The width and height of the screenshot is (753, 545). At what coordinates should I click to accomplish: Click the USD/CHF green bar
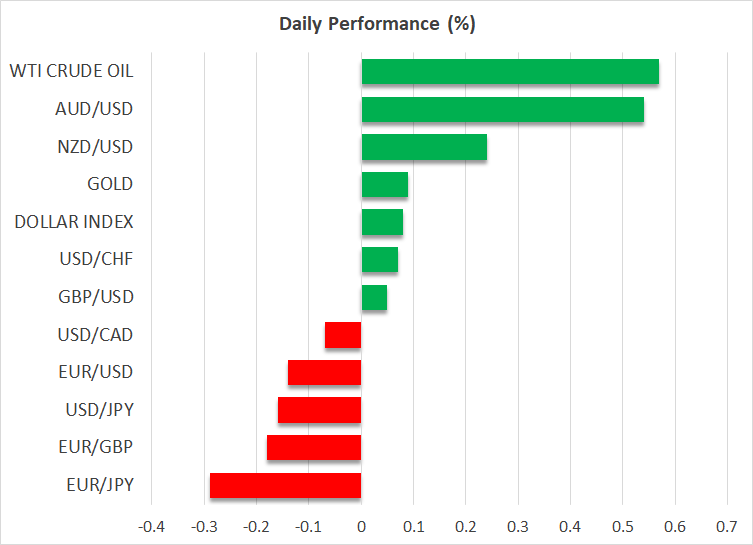pyautogui.click(x=379, y=260)
